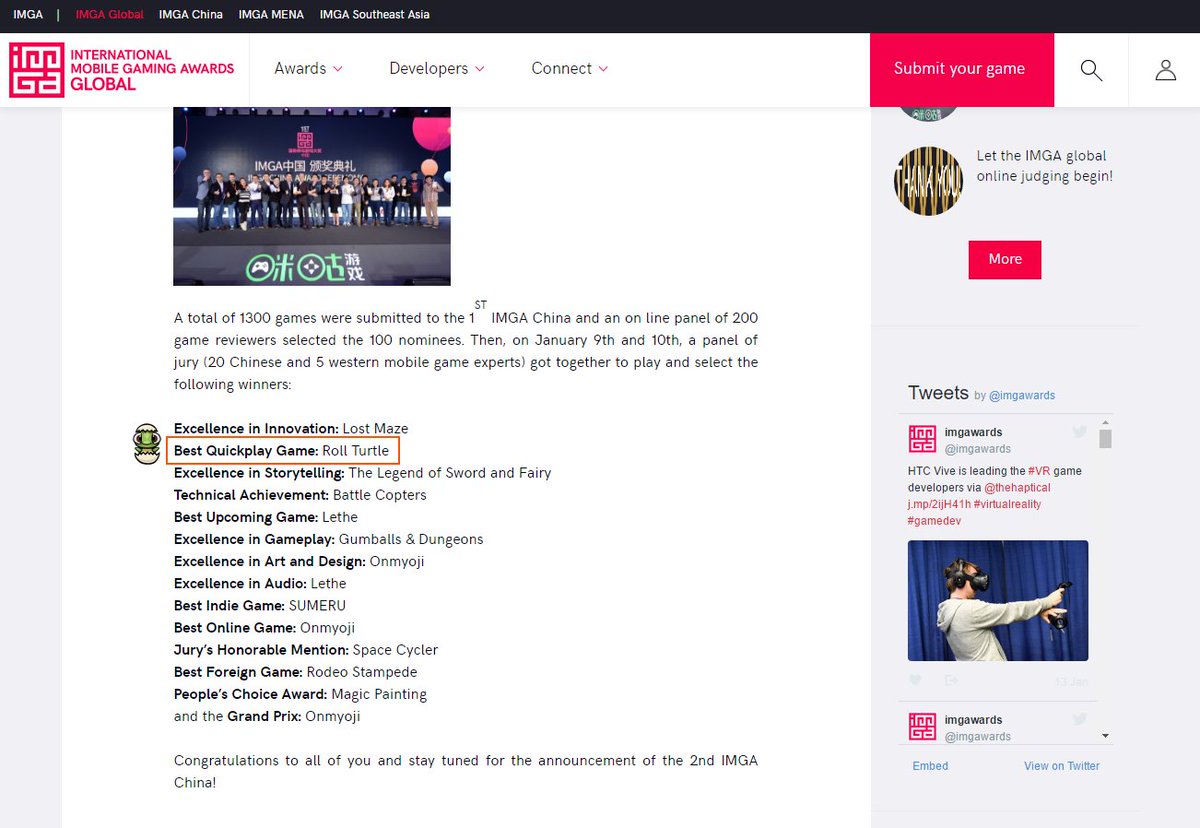Click the IMGA Global logo
Screen dimensions: 1200x828
coord(122,70)
